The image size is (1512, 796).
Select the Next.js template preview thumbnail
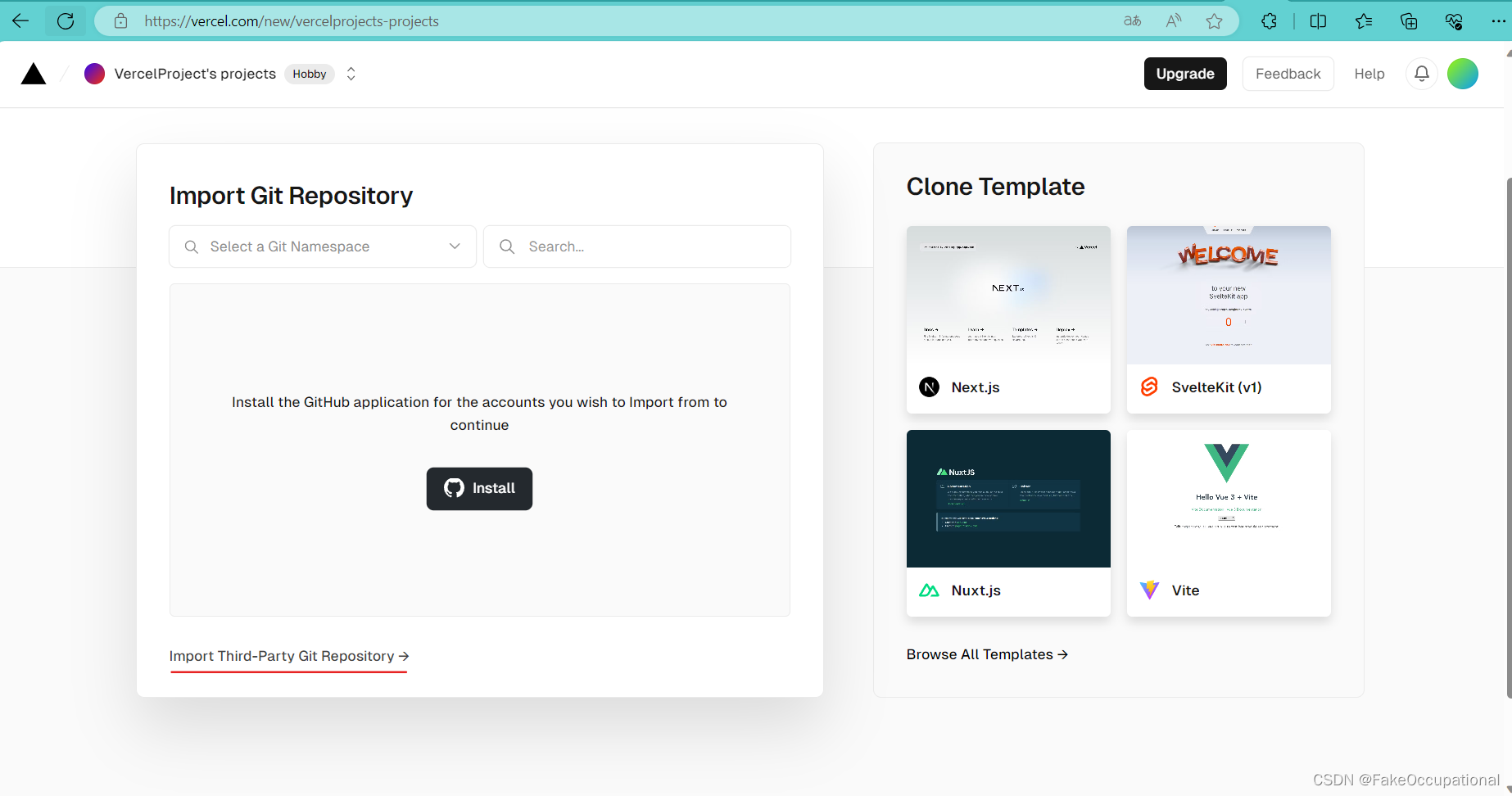point(1008,295)
